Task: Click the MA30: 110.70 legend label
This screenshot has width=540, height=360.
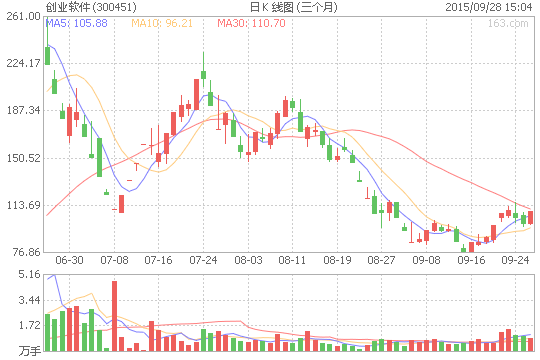Action: pyautogui.click(x=251, y=23)
